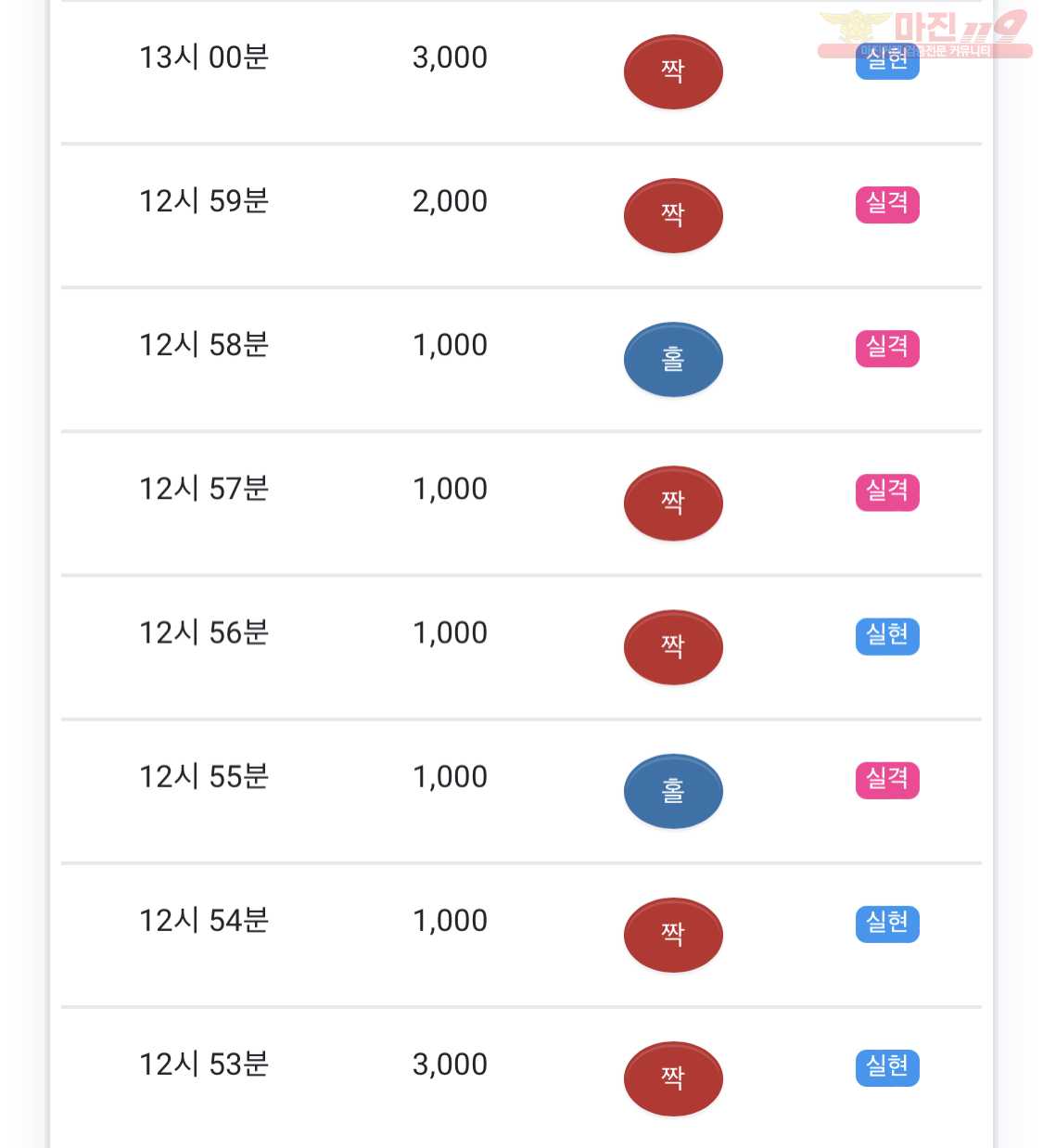Select the blue 홀 icon at 12시 58분

coord(673,359)
